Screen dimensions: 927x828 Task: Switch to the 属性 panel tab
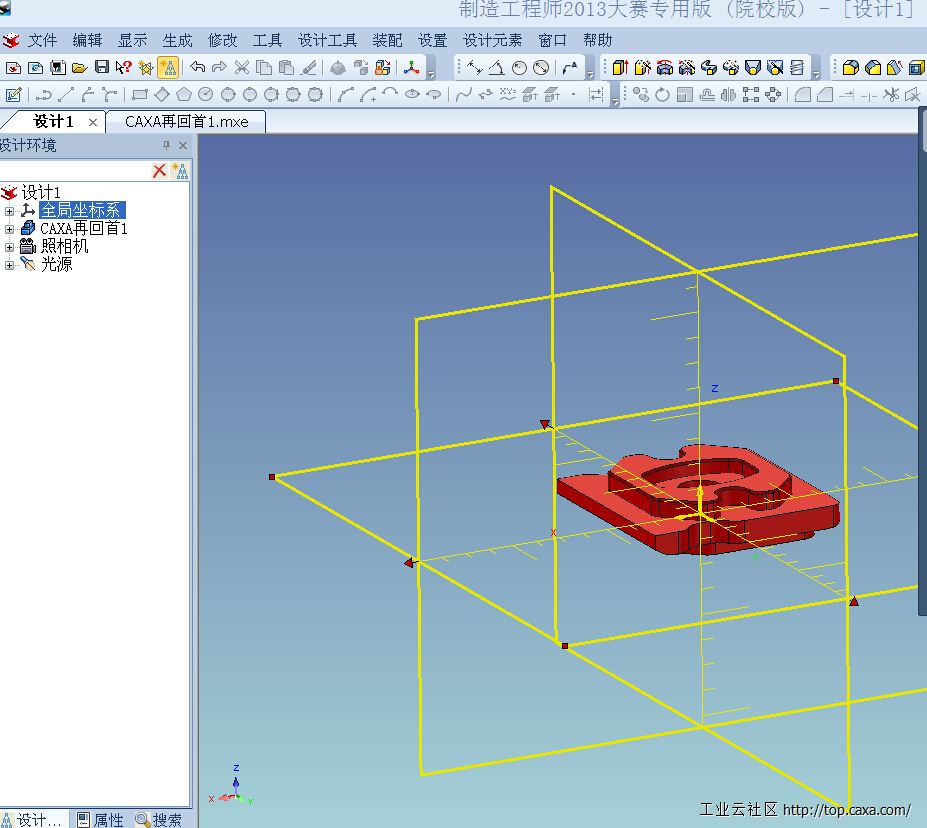click(x=101, y=819)
